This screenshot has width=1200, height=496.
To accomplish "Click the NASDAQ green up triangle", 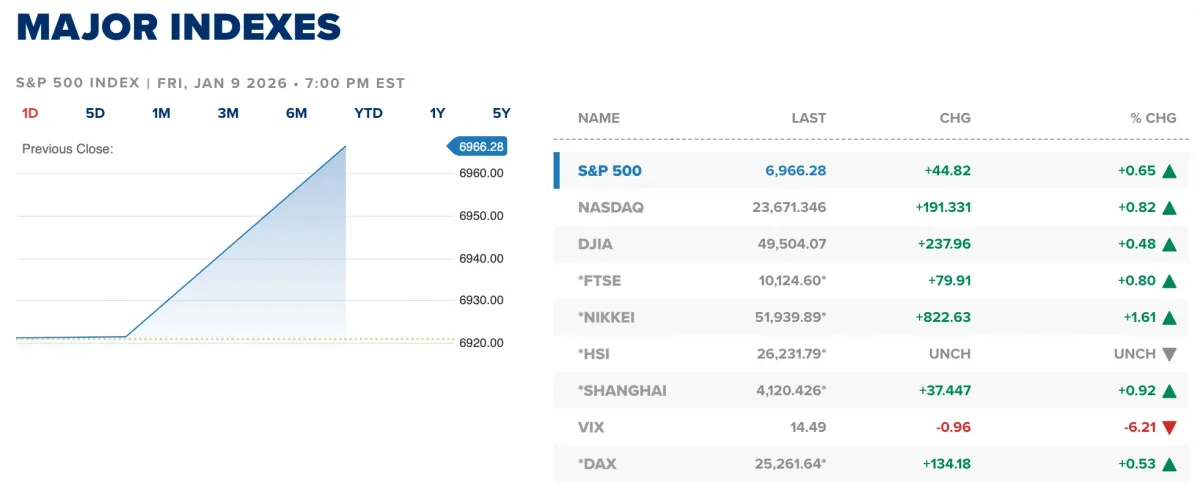I will click(x=1169, y=208).
